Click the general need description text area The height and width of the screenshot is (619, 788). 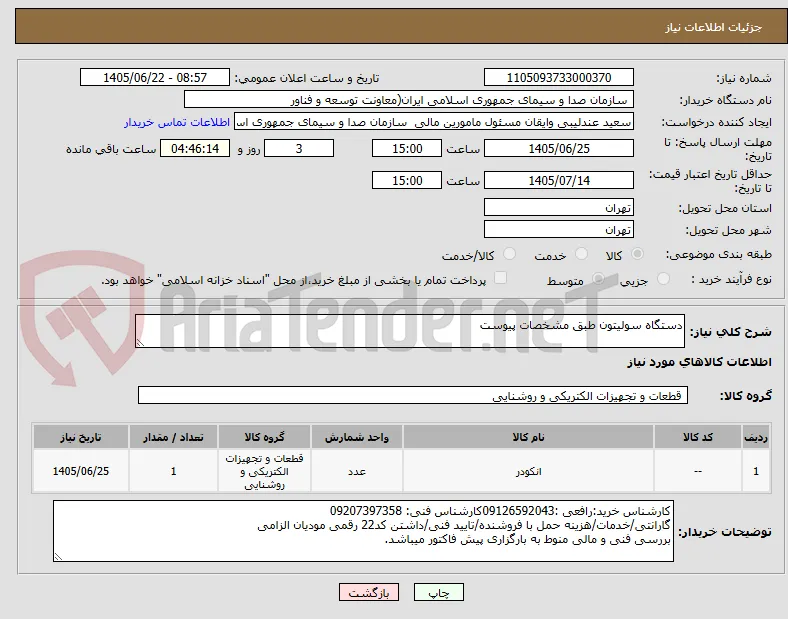(x=410, y=331)
